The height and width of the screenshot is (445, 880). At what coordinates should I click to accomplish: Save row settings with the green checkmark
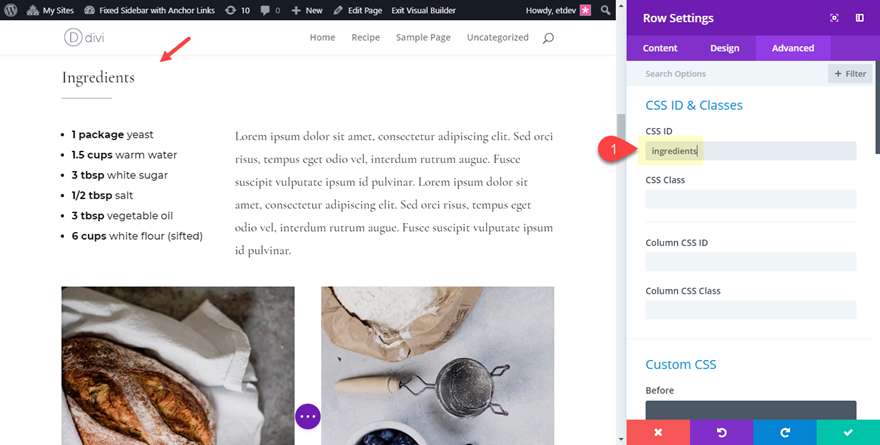pos(848,432)
